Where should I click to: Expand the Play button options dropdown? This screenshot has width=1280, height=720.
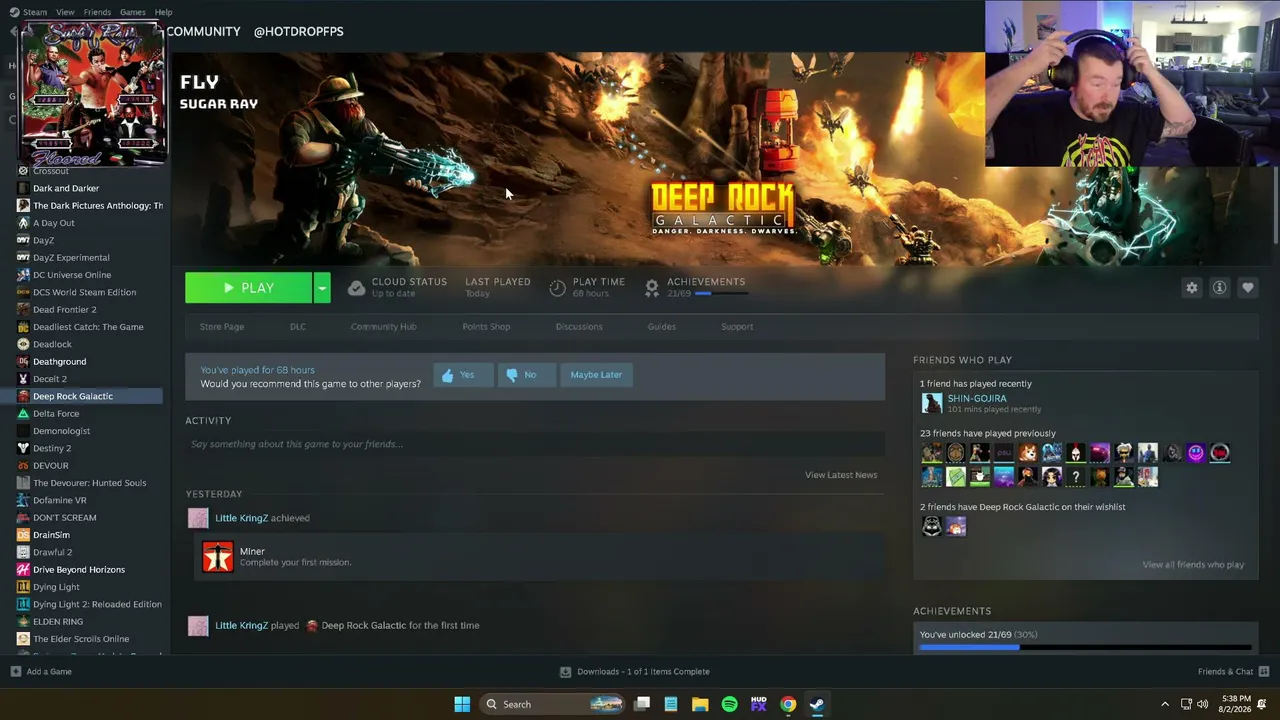(322, 288)
